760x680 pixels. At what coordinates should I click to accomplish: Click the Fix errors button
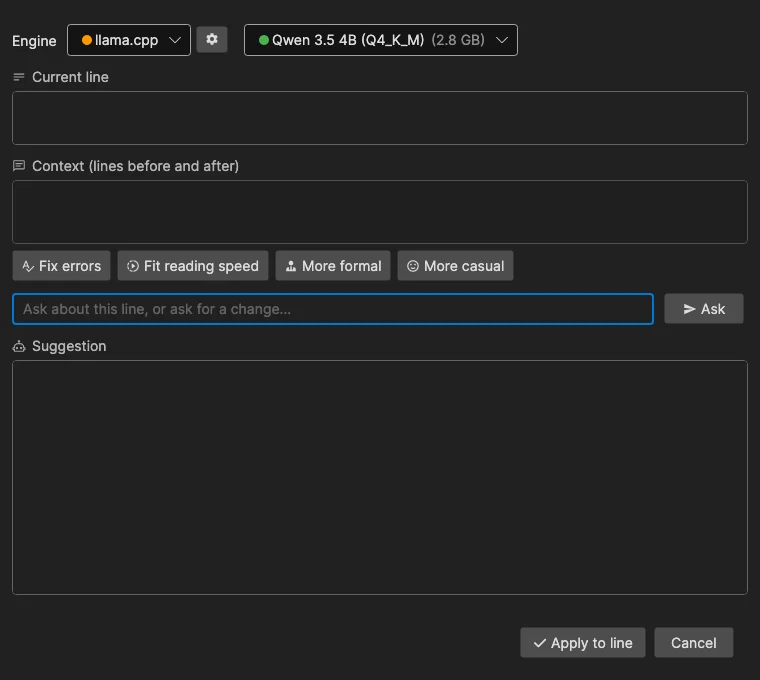(62, 266)
